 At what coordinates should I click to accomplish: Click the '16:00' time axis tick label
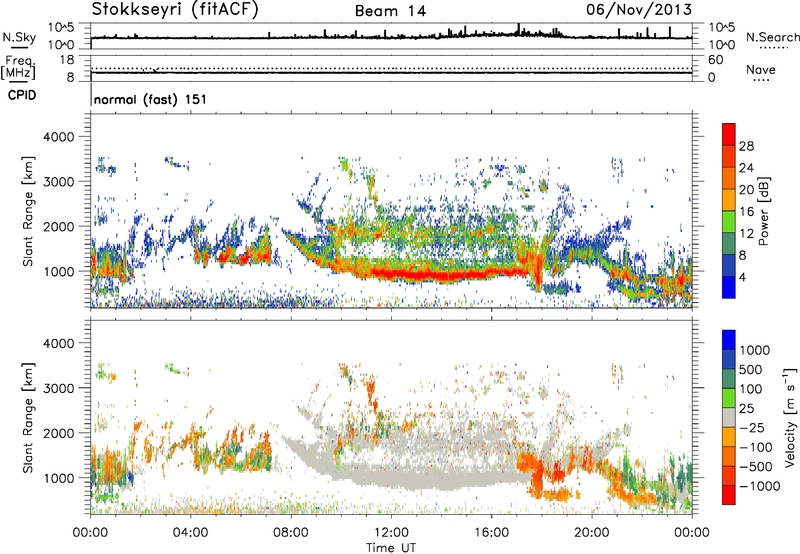(x=491, y=533)
